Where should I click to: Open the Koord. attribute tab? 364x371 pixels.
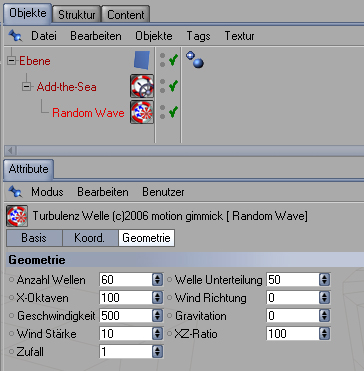pos(90,238)
